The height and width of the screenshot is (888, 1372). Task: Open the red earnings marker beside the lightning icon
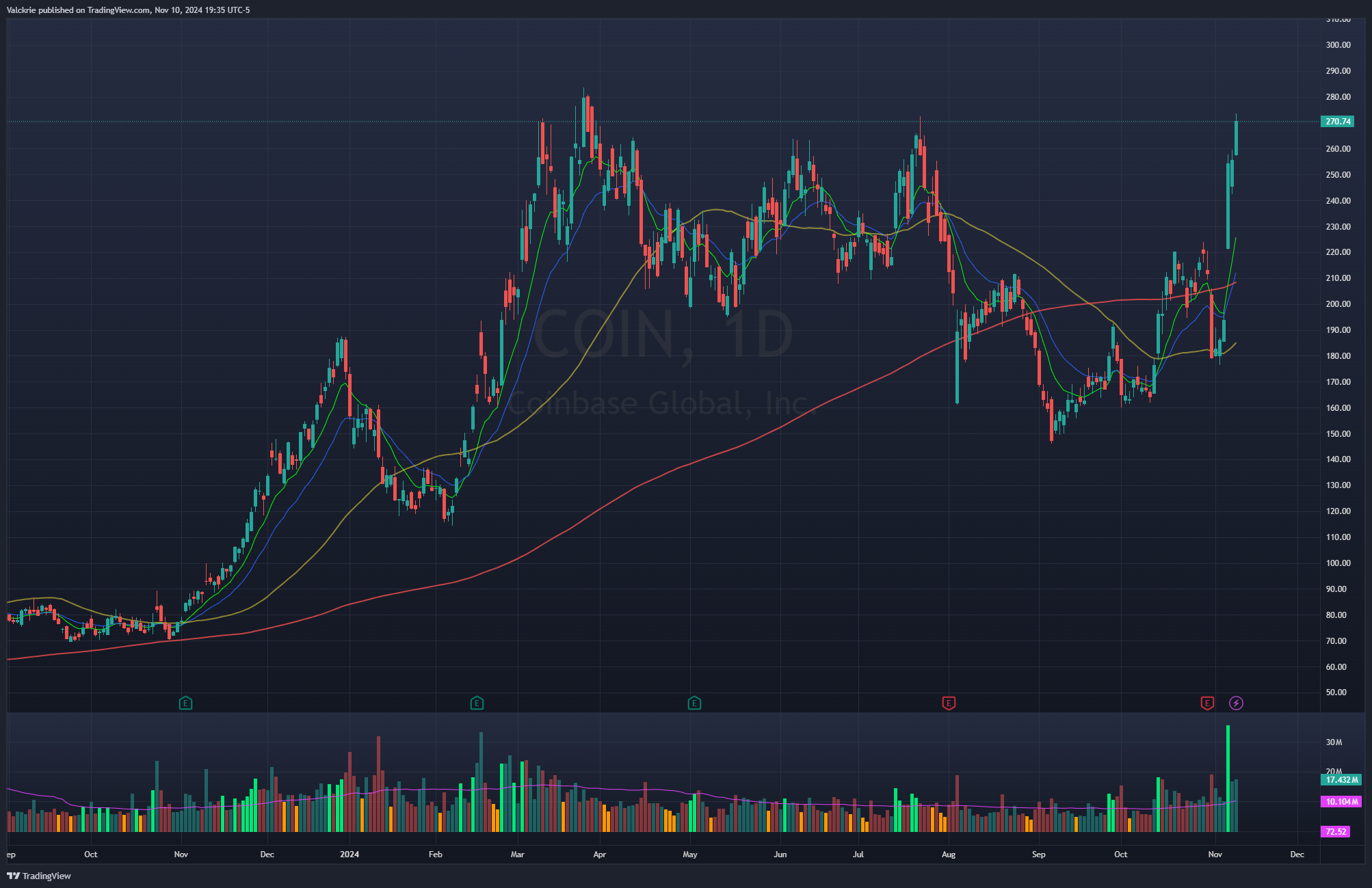(x=1207, y=703)
